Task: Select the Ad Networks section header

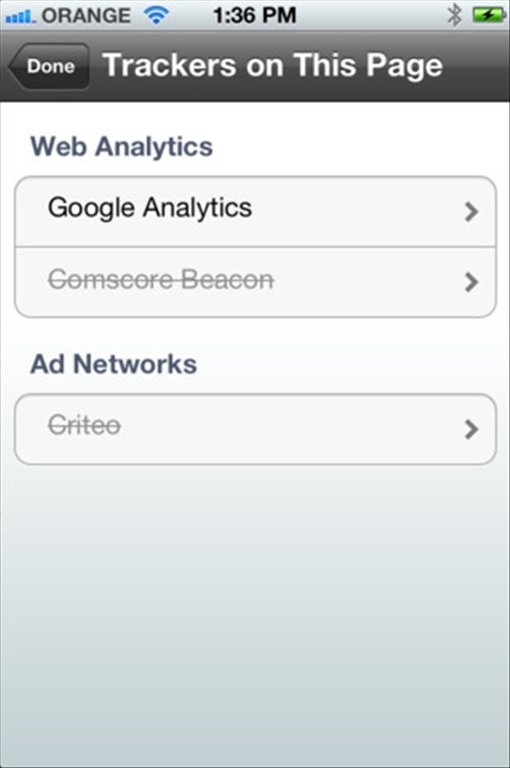Action: tap(114, 364)
